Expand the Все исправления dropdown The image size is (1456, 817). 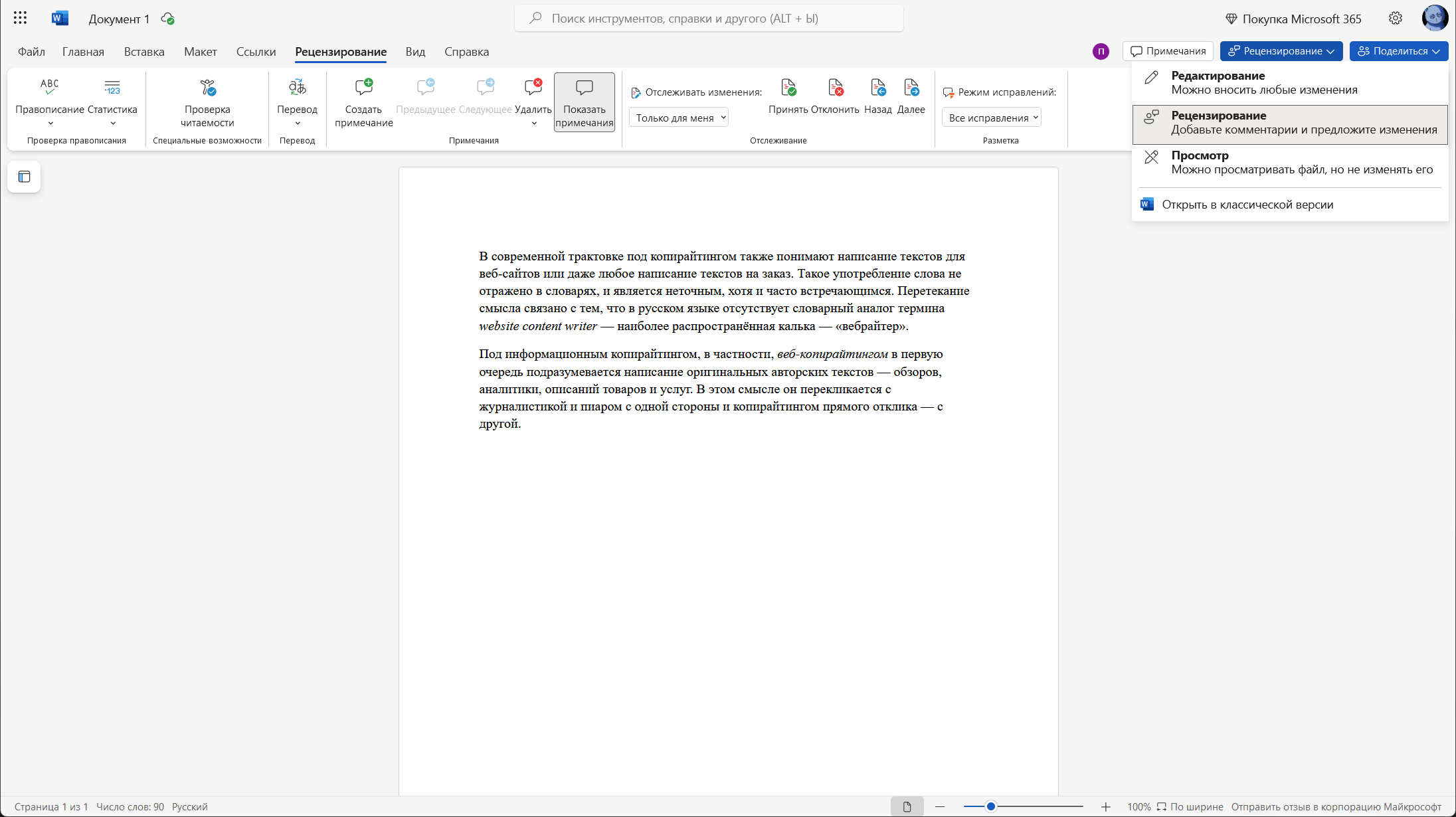coord(992,118)
